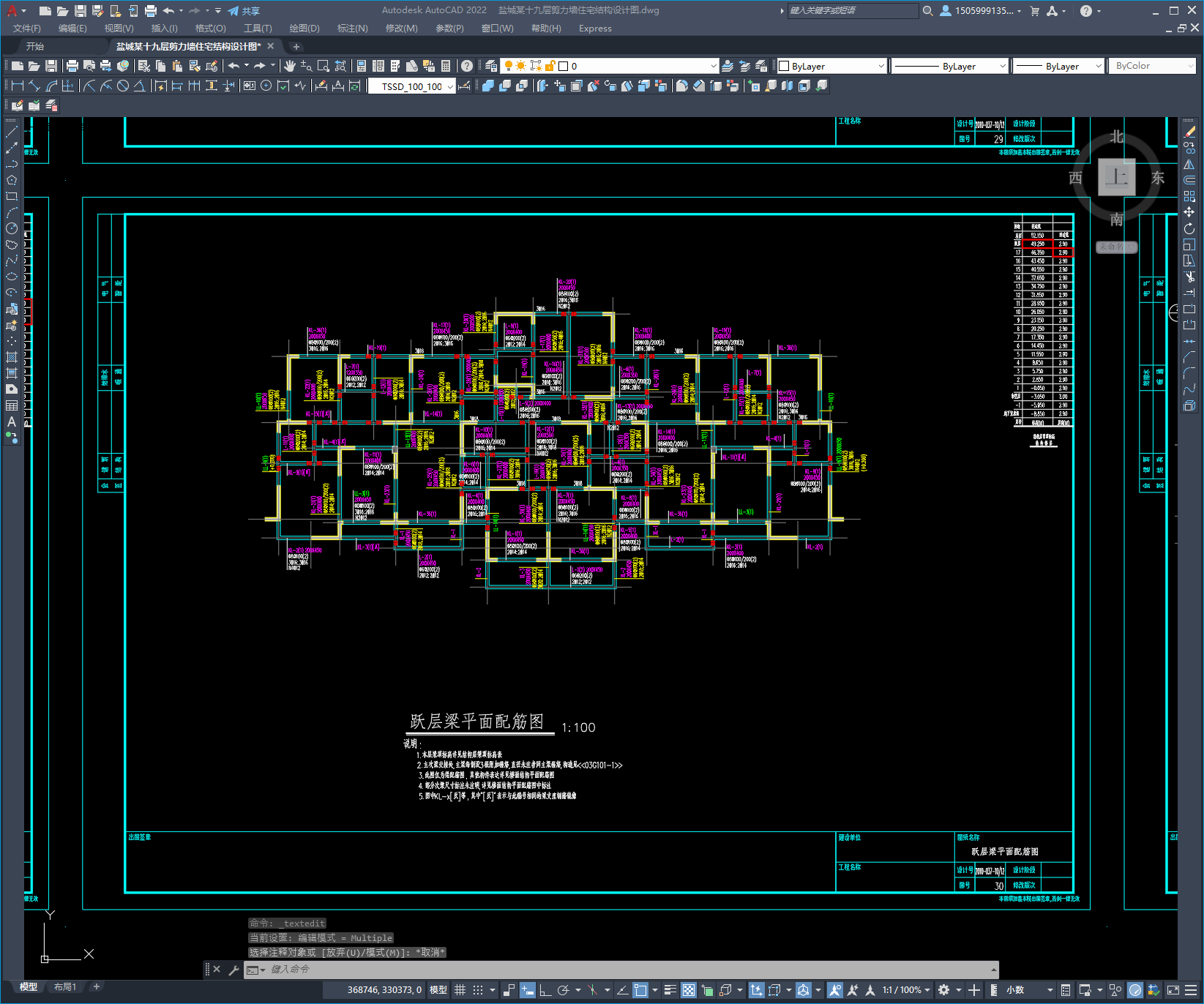This screenshot has height=1004, width=1204.
Task: Toggle lineweight display in status bar
Action: tap(670, 990)
